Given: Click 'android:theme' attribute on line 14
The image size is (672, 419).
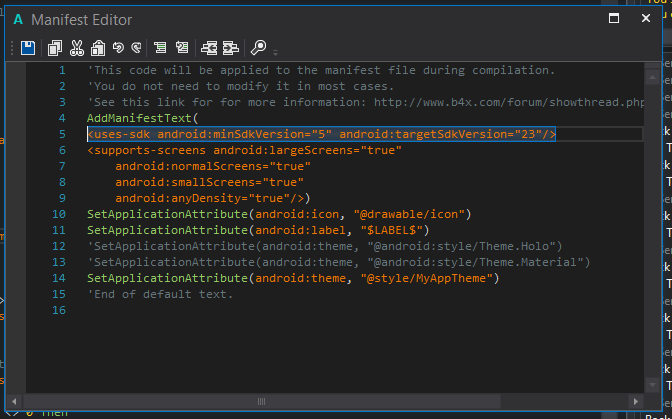Looking at the screenshot, I should 300,278.
